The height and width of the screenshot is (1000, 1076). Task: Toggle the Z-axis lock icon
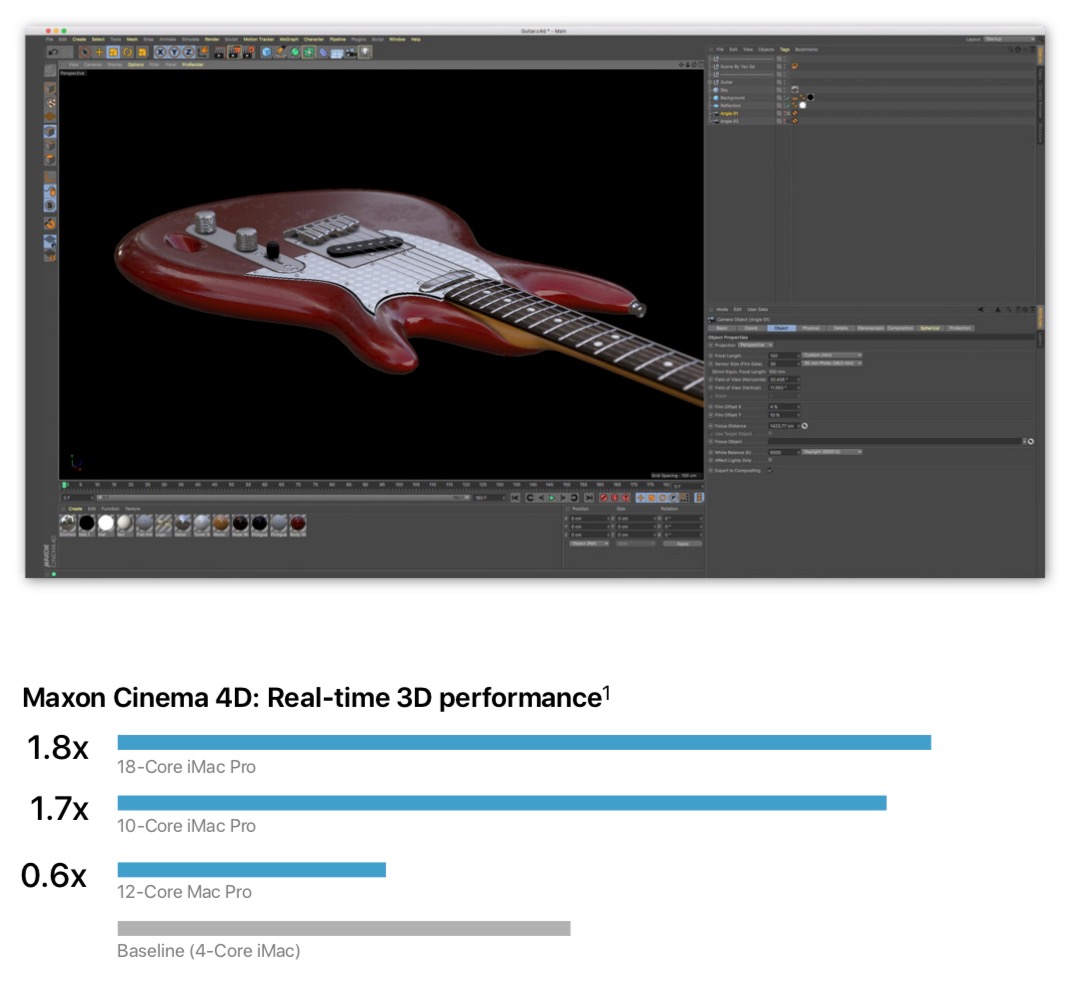(188, 52)
